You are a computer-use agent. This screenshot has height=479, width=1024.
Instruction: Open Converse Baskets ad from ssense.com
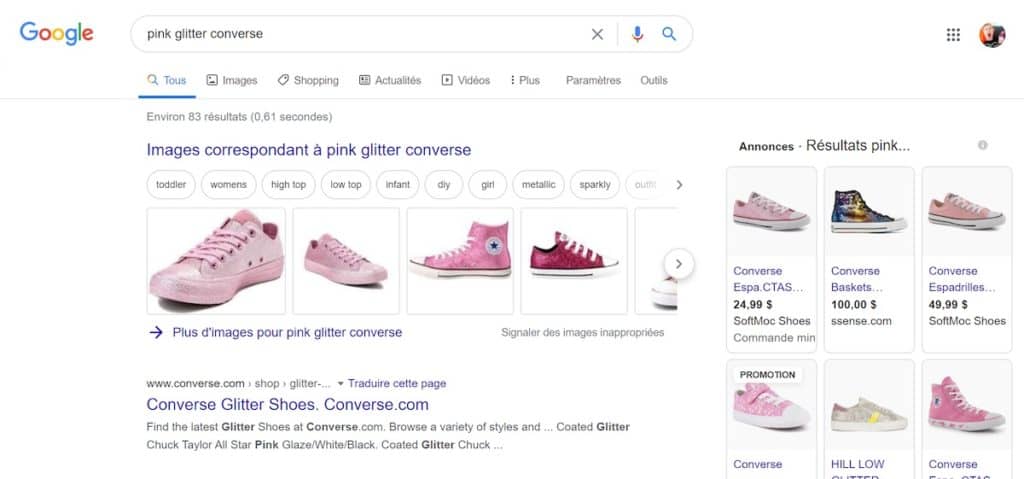869,259
